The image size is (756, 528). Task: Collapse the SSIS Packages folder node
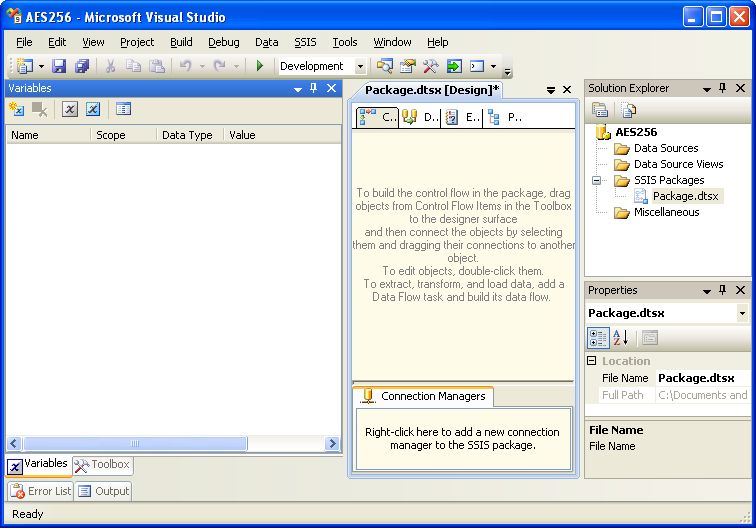597,180
